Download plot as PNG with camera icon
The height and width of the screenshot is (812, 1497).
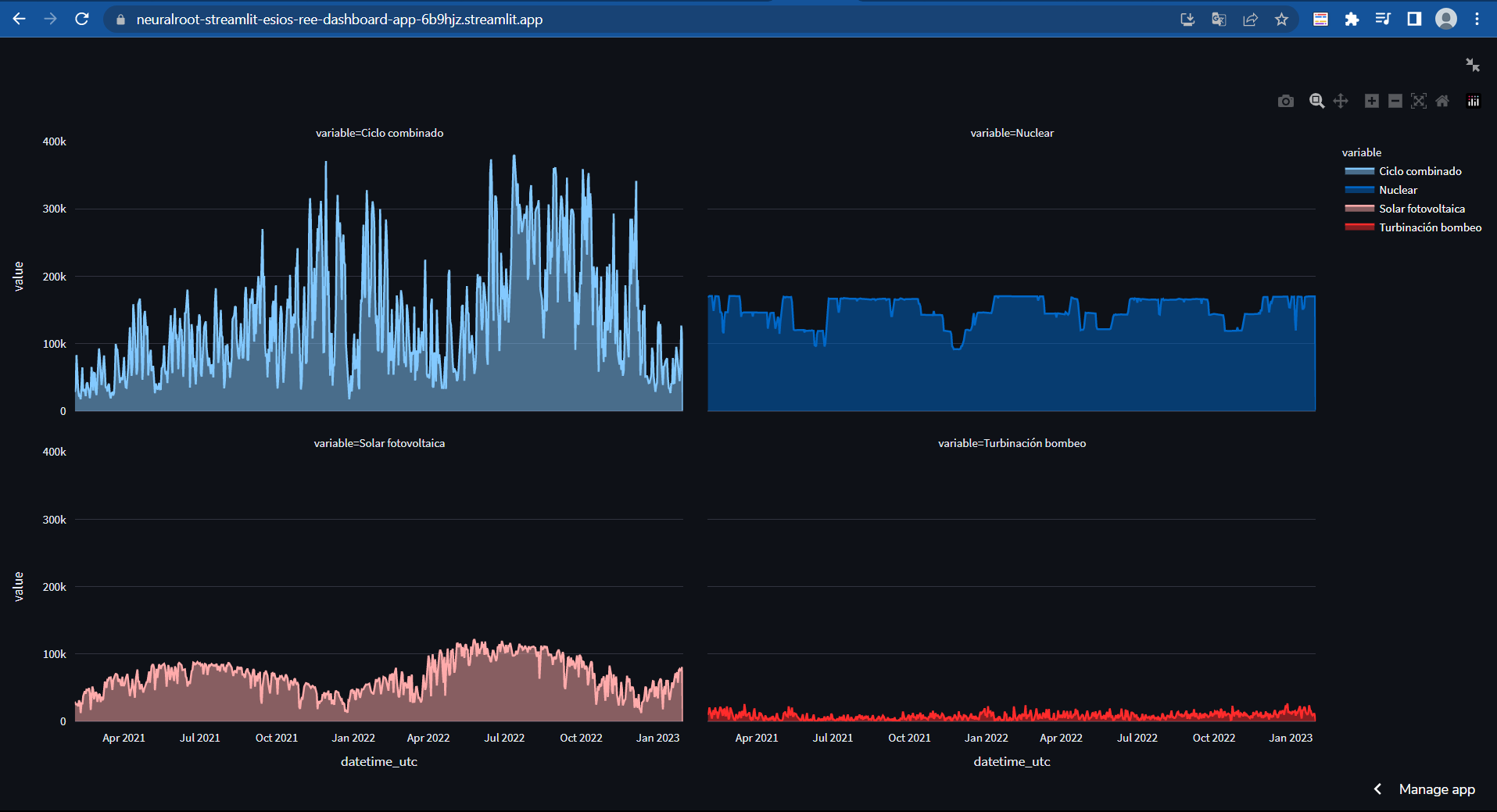1286,101
